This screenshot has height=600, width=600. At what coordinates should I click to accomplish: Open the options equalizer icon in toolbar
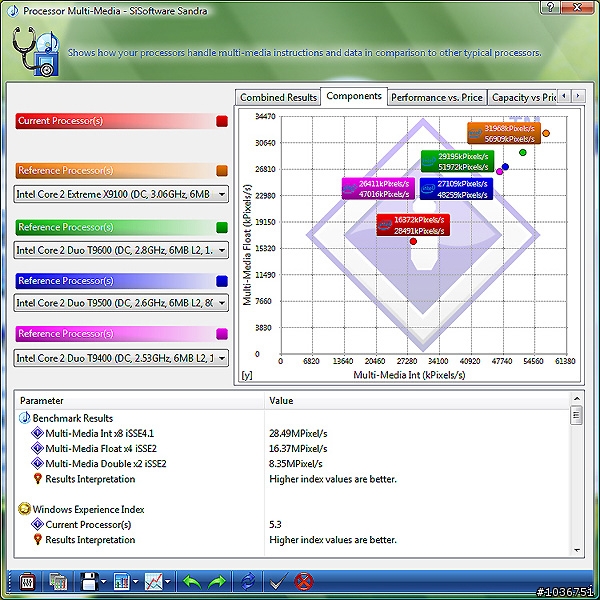pos(27,582)
